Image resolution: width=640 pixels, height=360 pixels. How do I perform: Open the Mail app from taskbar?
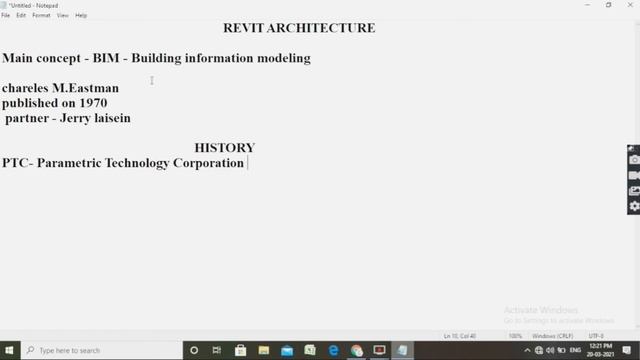pyautogui.click(x=287, y=350)
